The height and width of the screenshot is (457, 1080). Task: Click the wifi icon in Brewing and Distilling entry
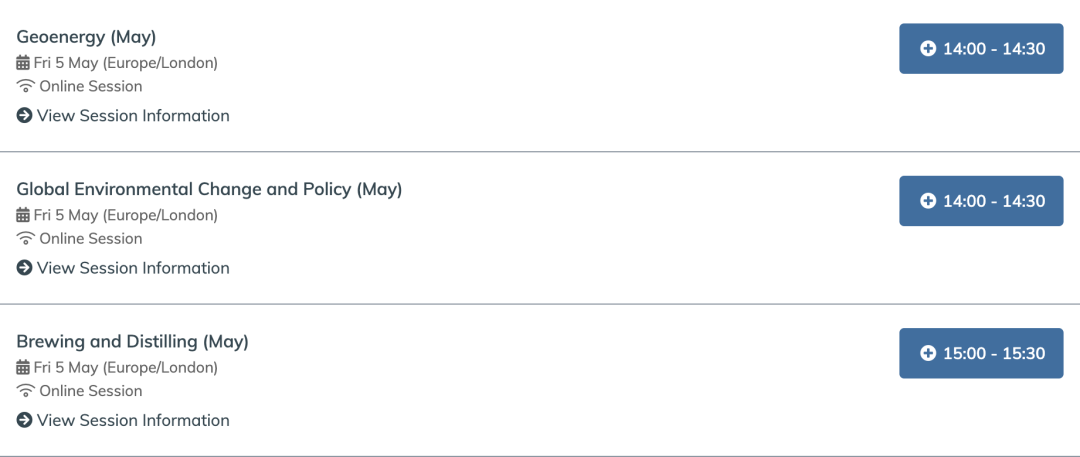coord(25,392)
